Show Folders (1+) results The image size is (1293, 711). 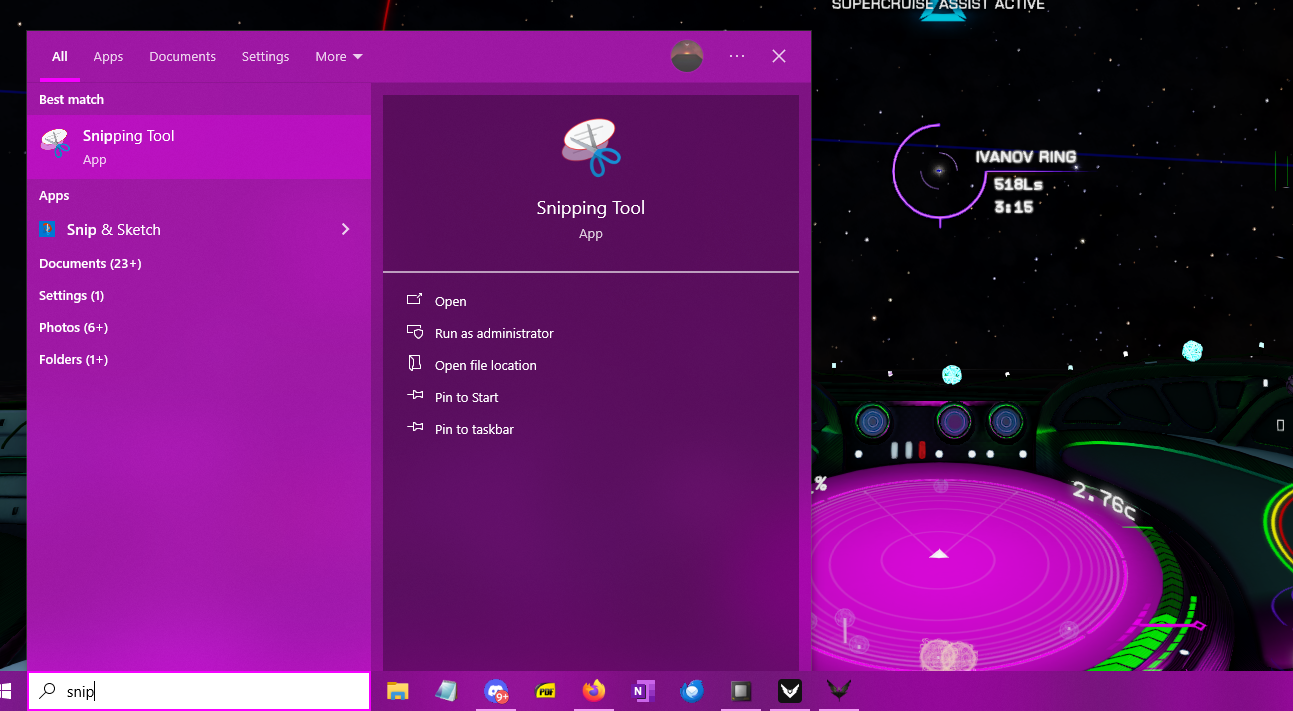coord(73,359)
